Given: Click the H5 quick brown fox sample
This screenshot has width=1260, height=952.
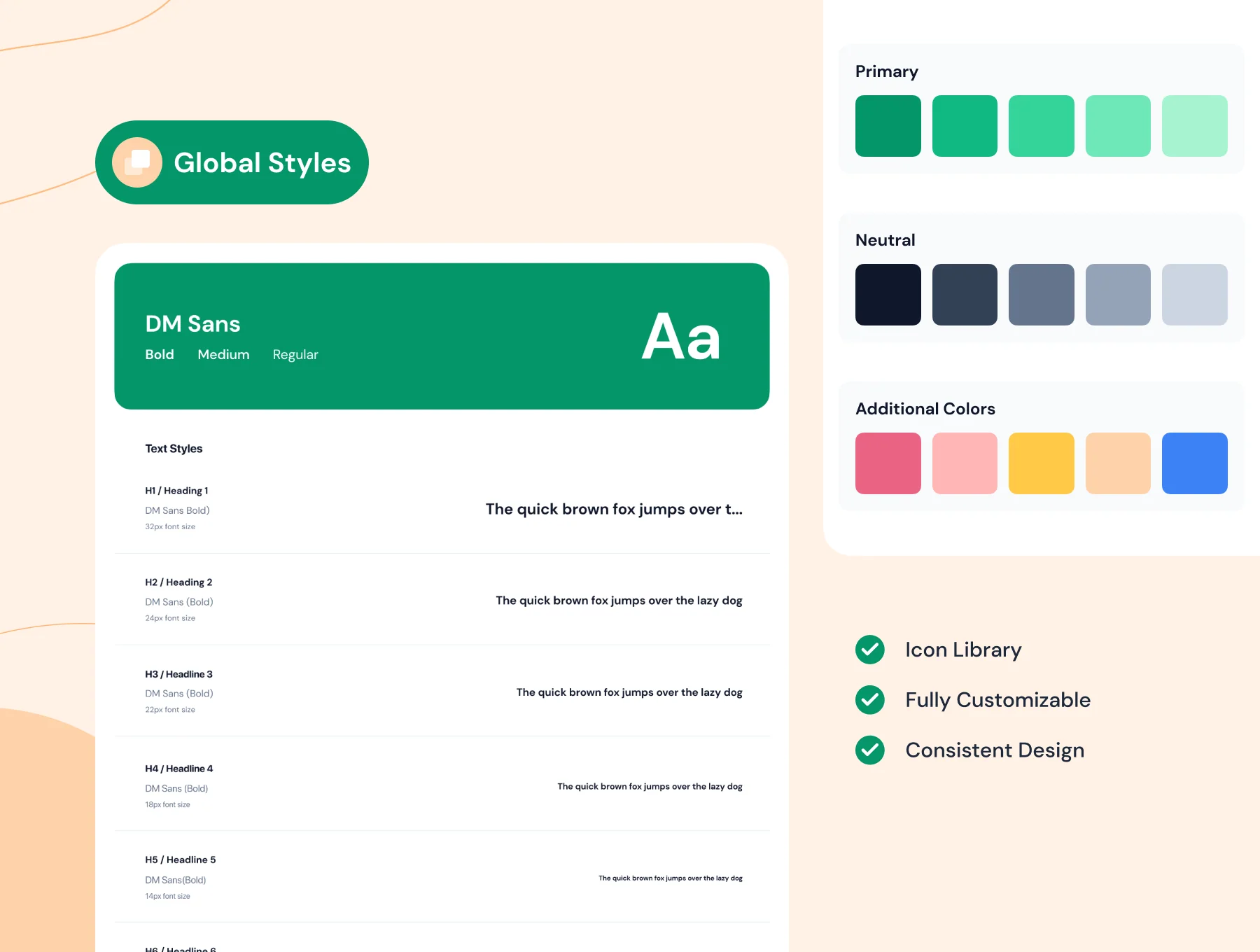Looking at the screenshot, I should point(671,878).
